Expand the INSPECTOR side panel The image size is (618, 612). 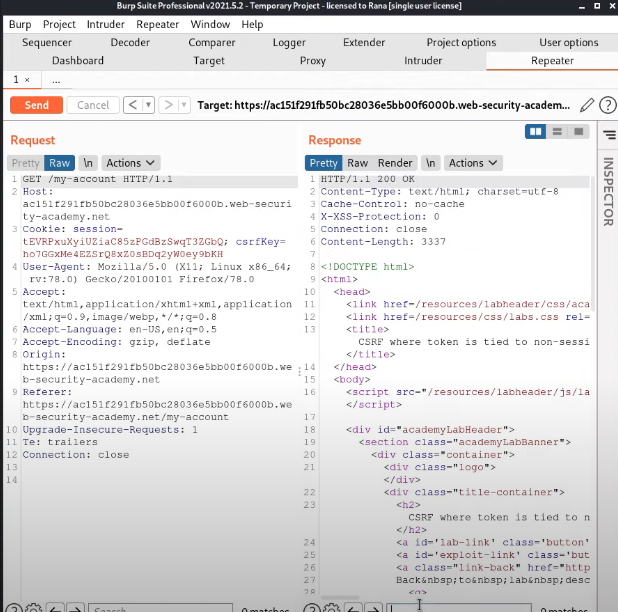608,192
